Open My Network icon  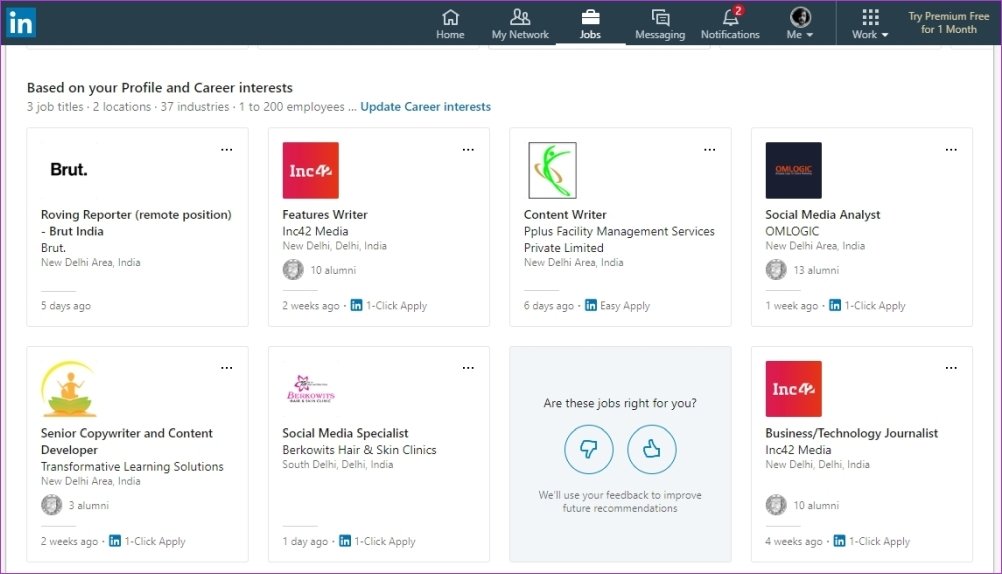[520, 17]
